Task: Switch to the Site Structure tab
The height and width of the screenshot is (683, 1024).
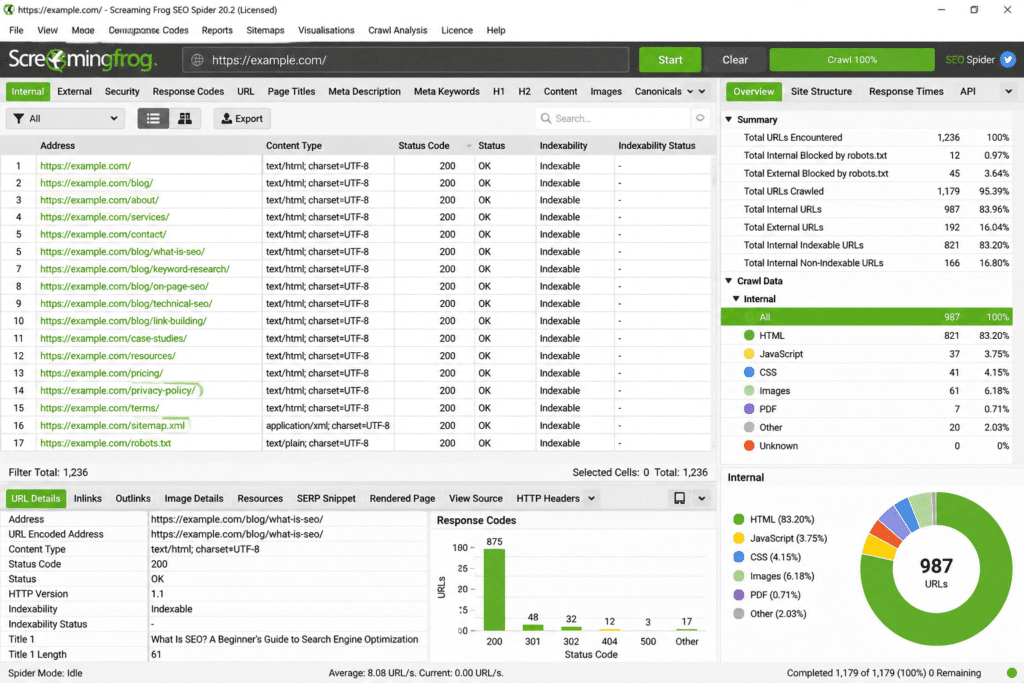Action: pos(821,91)
